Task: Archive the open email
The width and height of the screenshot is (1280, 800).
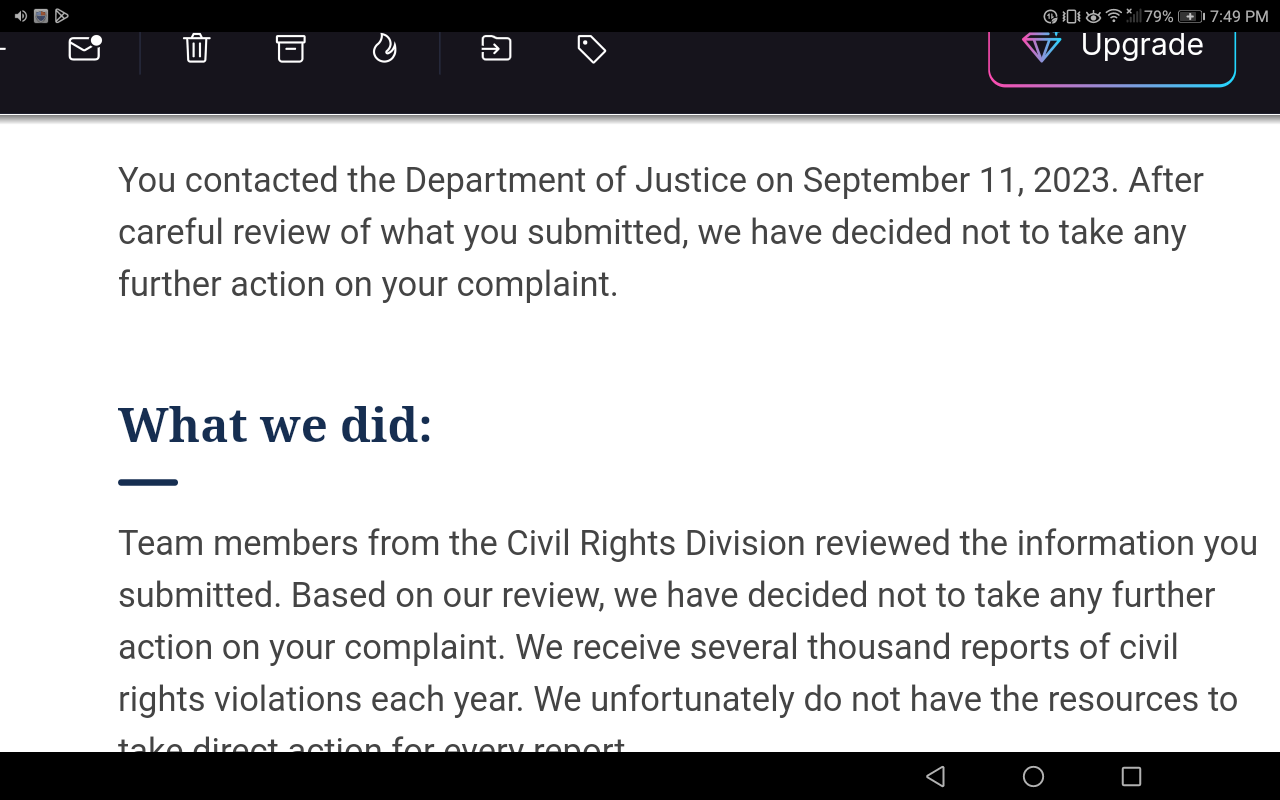Action: tap(290, 47)
